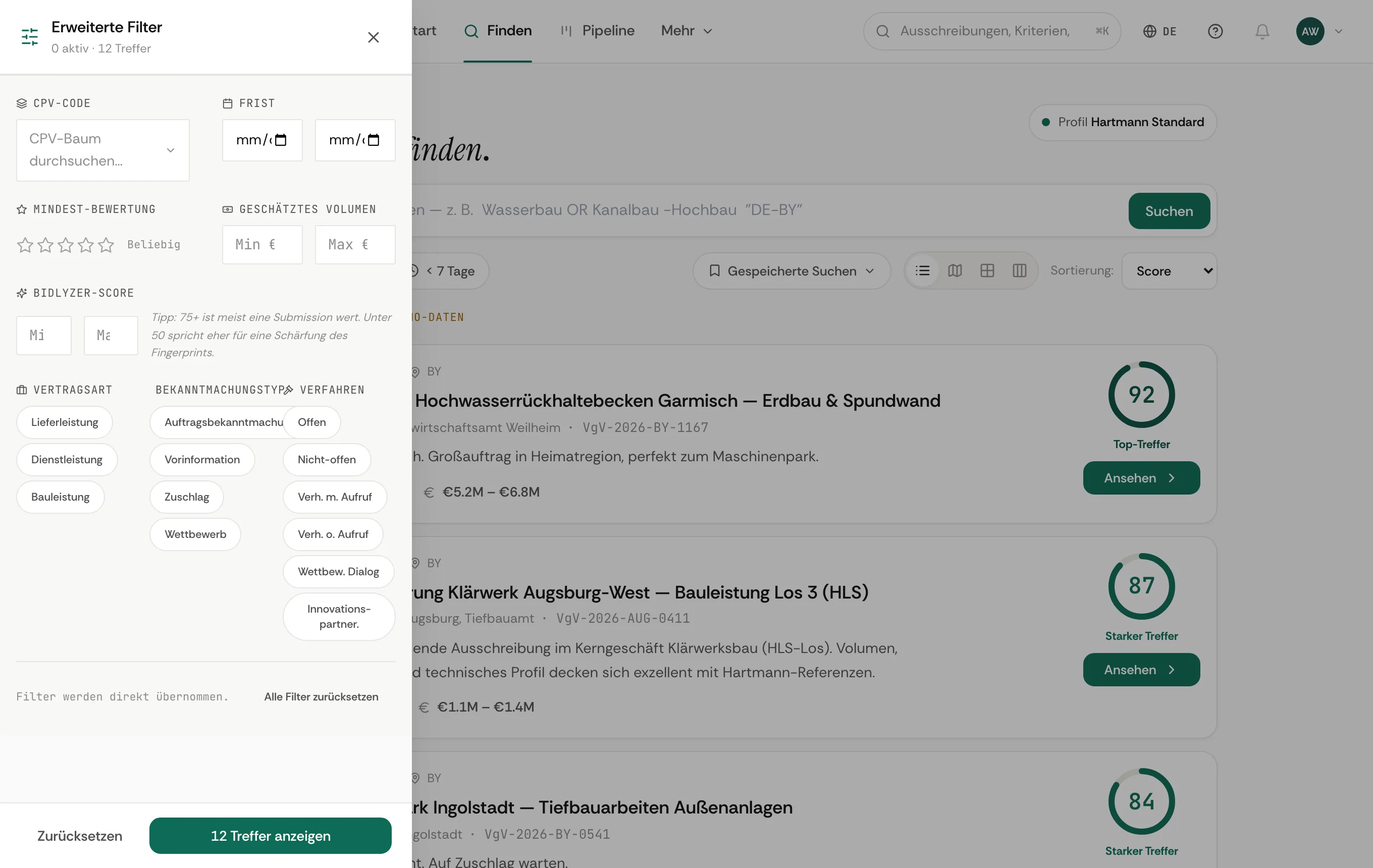Focus the Min € volume field
1373x868 pixels.
262,244
